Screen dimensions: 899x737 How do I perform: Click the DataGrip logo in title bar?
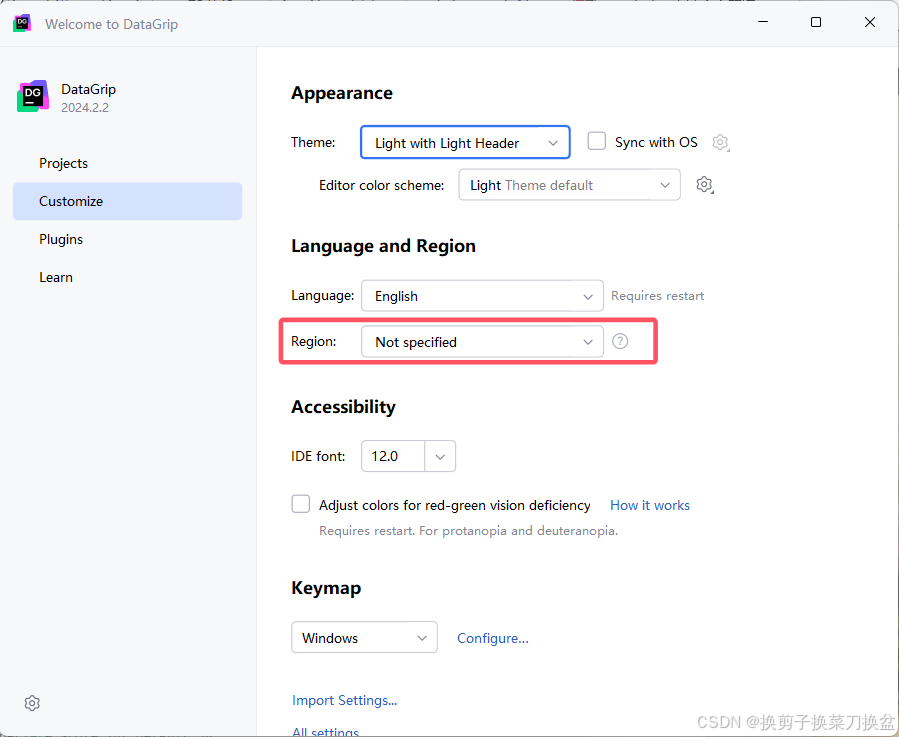tap(22, 24)
